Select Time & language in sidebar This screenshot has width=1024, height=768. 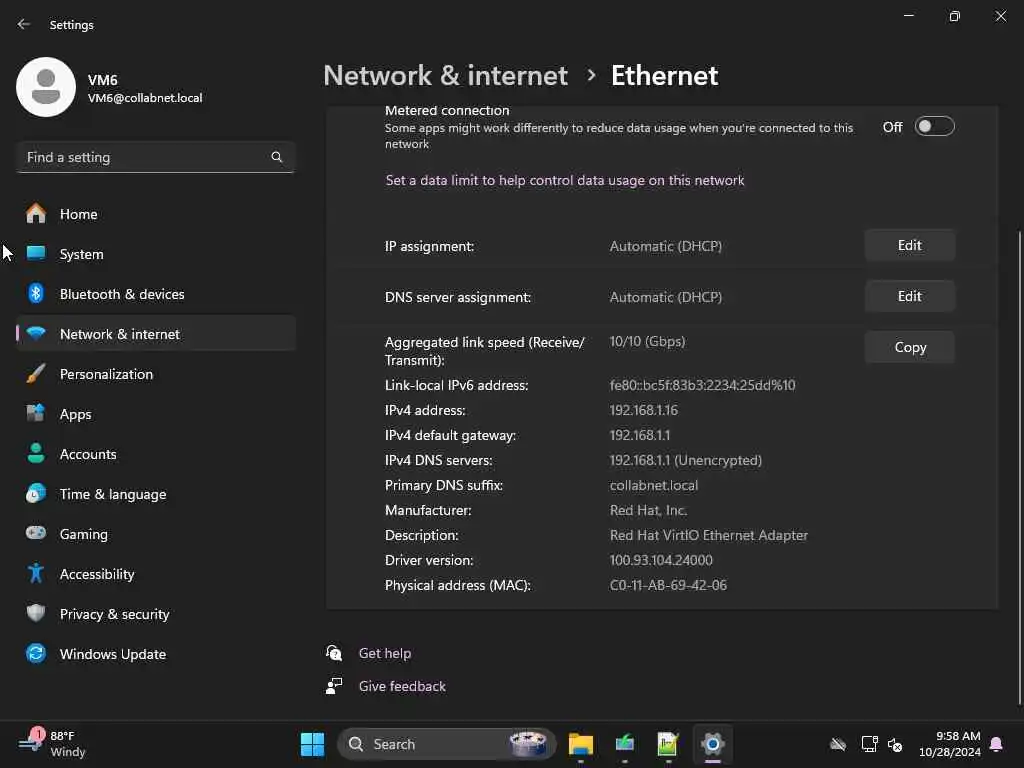coord(113,494)
